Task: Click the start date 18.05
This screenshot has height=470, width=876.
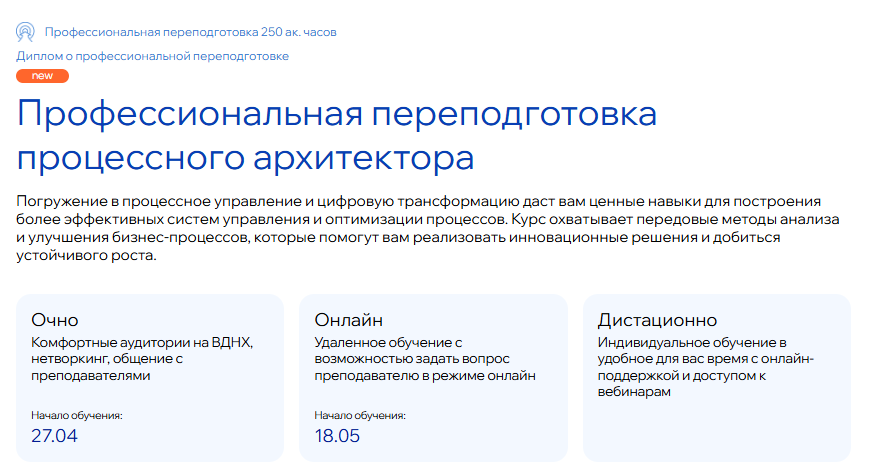Action: 337,435
